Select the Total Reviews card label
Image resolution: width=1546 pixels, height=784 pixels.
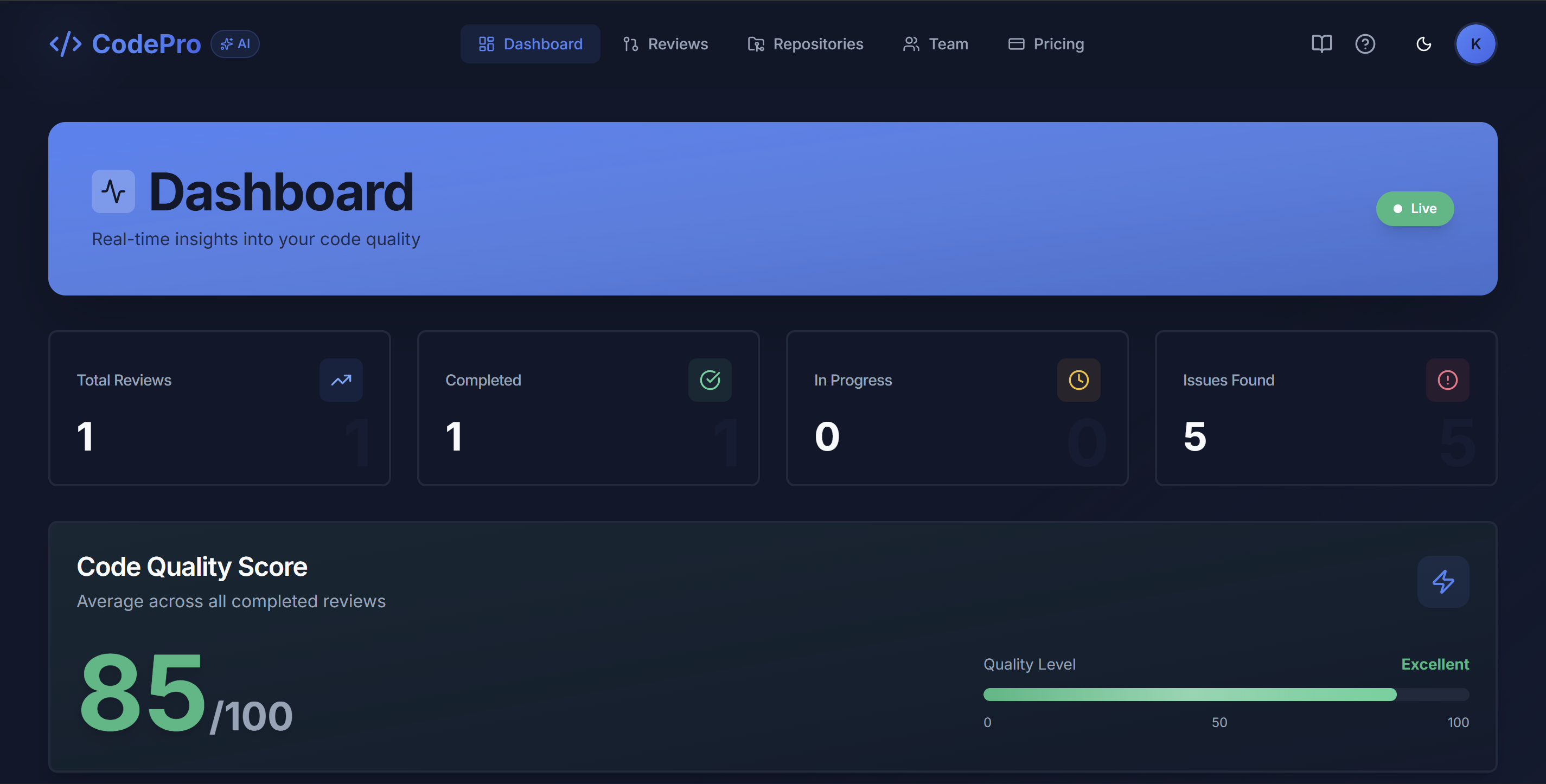click(124, 380)
